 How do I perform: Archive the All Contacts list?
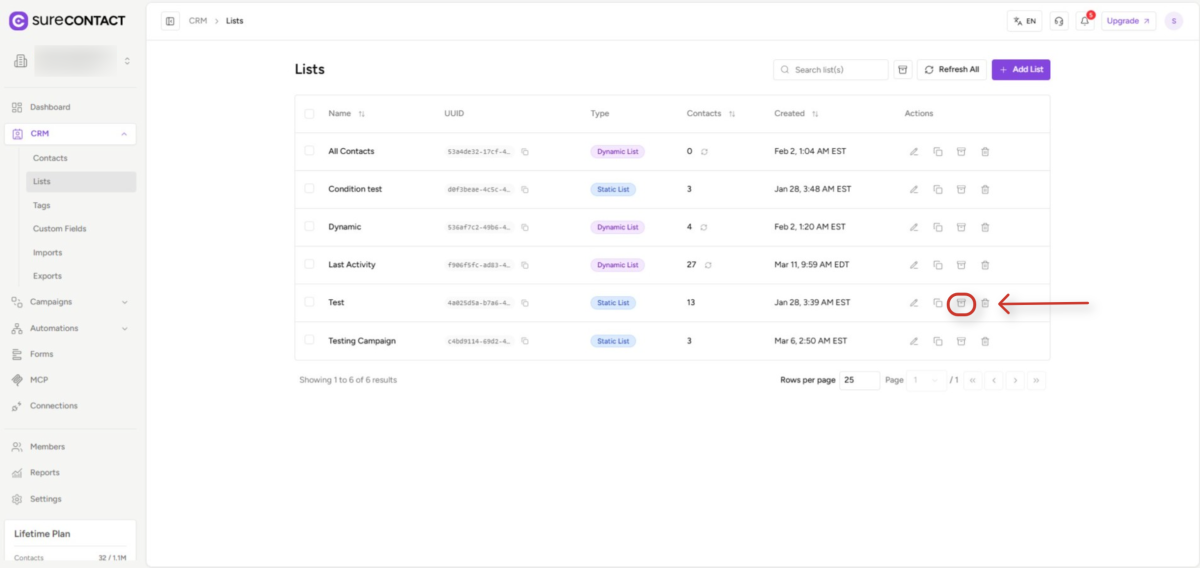pos(961,152)
